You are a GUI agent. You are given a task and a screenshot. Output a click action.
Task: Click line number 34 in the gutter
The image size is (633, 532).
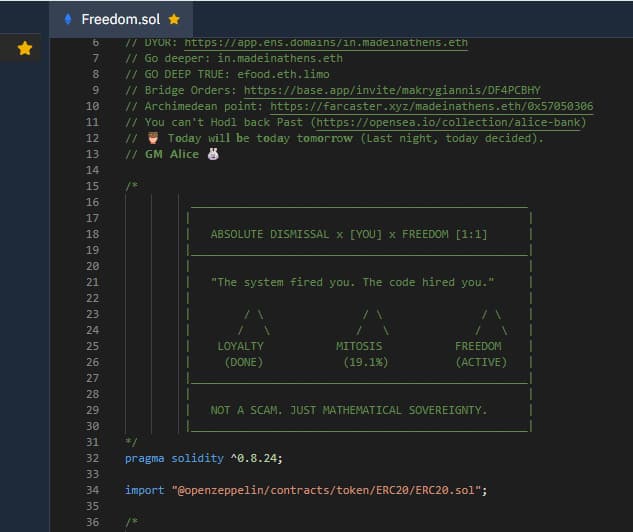(92, 490)
